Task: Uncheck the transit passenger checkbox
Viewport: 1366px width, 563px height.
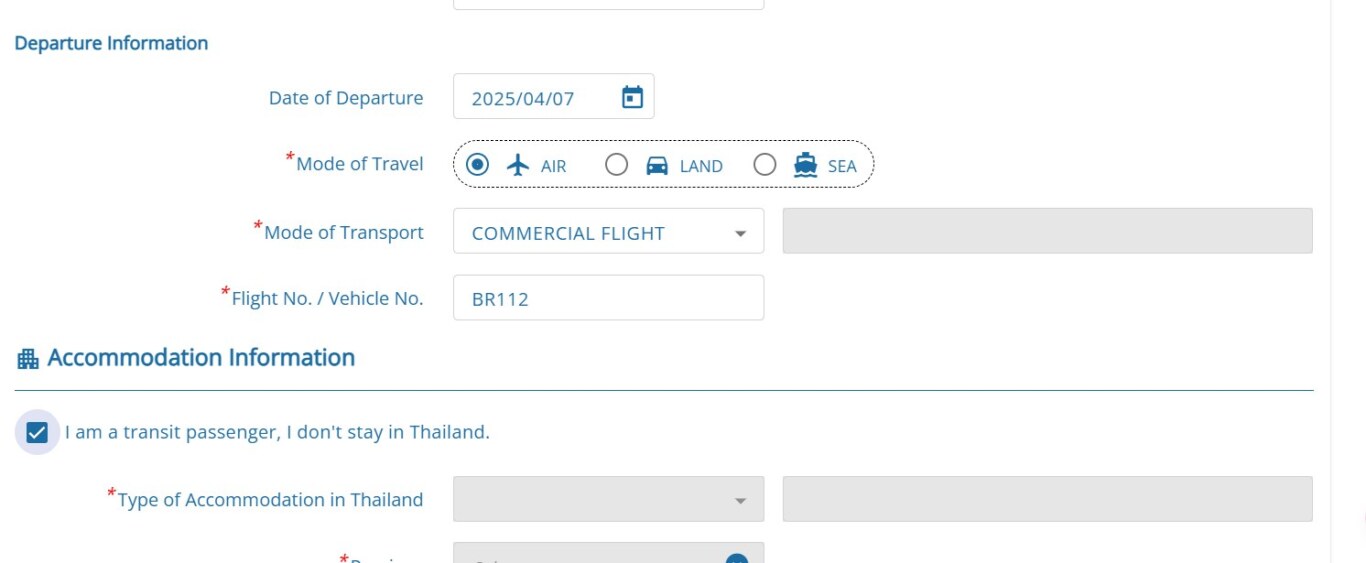Action: [37, 433]
